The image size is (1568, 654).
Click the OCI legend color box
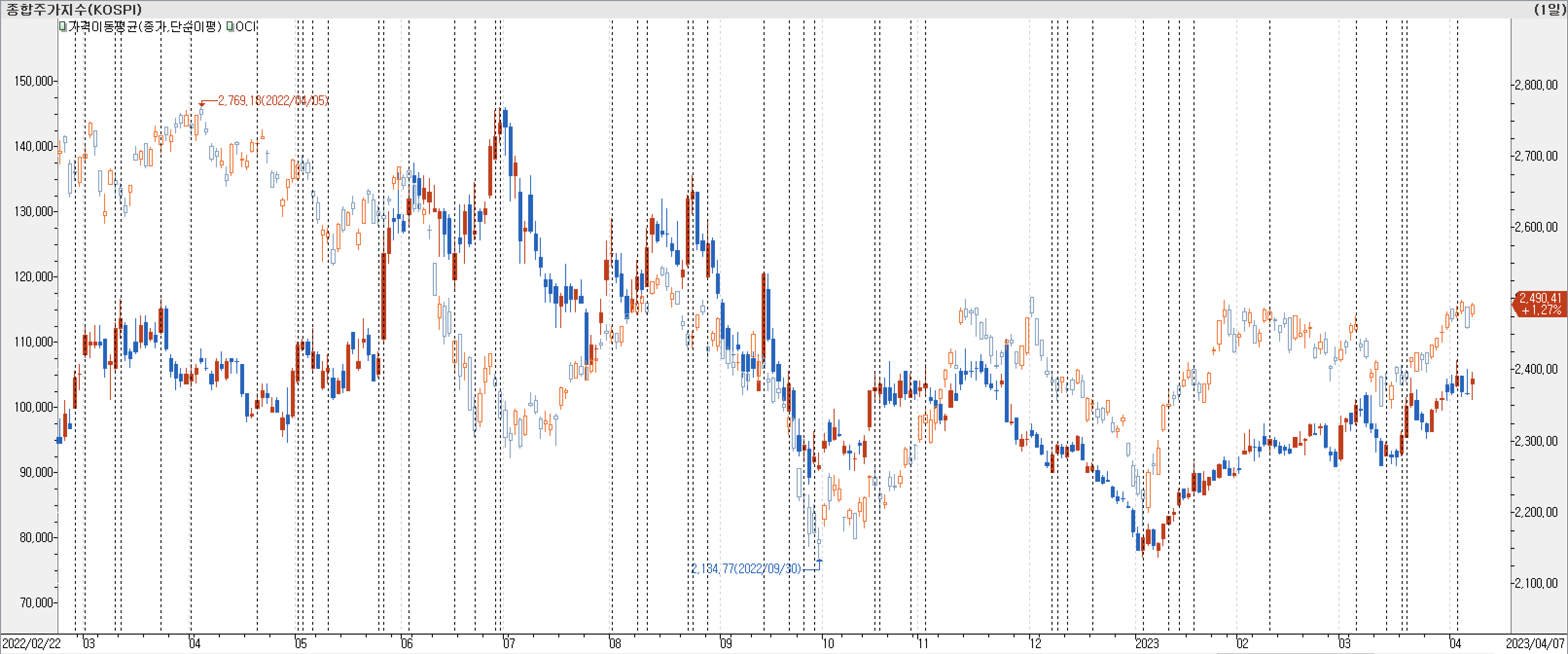pos(230,27)
